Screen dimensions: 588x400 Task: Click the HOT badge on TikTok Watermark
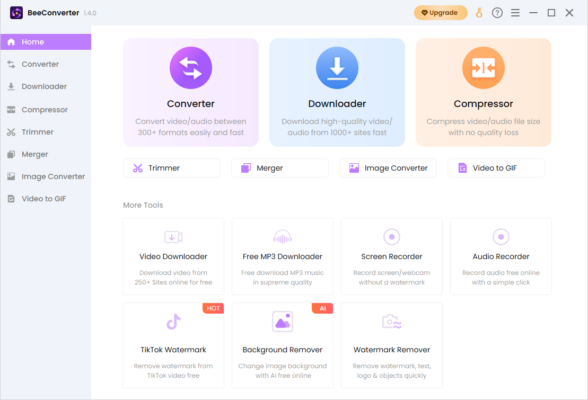pyautogui.click(x=213, y=308)
